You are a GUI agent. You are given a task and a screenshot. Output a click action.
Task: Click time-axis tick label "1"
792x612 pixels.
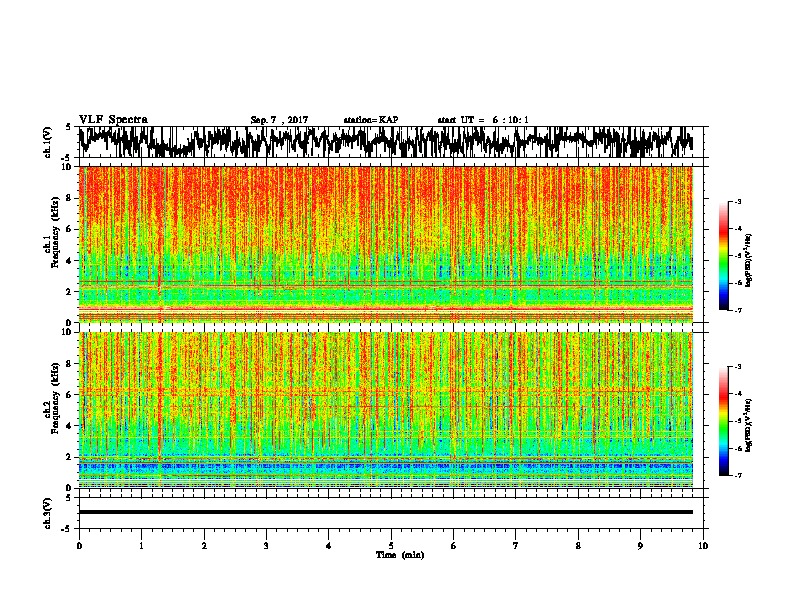(x=141, y=546)
